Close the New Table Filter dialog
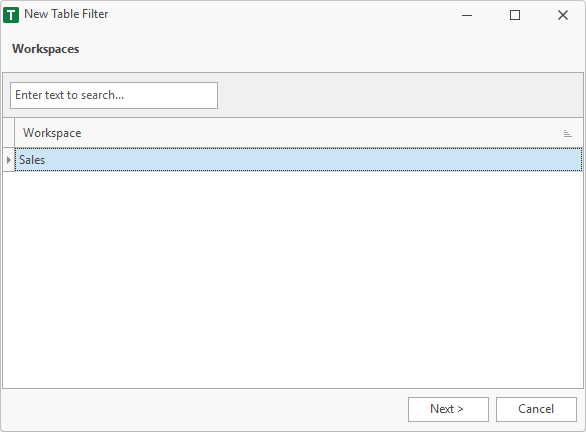Screen dimensions: 586x432 click(562, 15)
